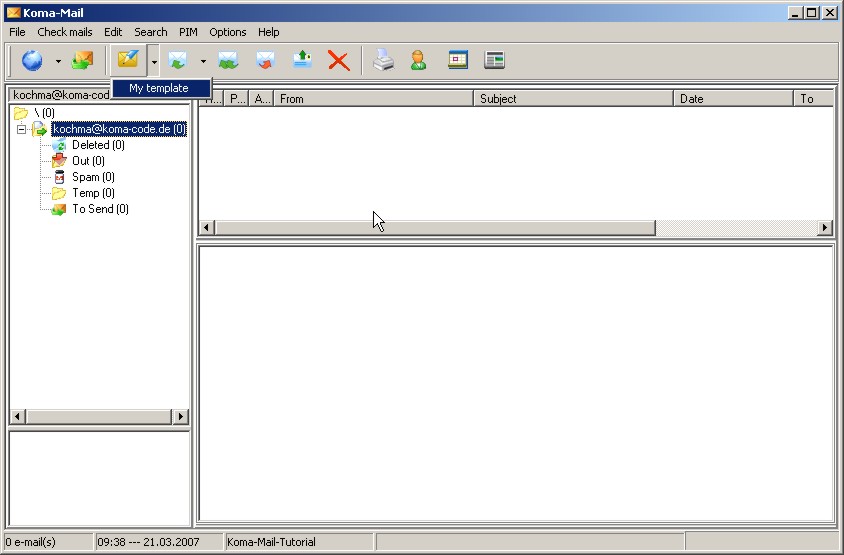Click mail list scrollbar right arrow
This screenshot has height=555, width=844.
click(x=825, y=228)
